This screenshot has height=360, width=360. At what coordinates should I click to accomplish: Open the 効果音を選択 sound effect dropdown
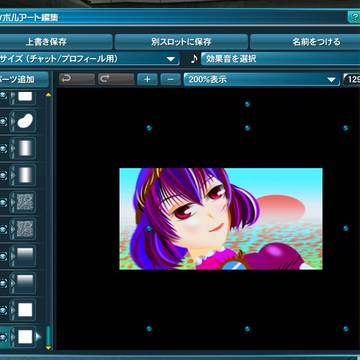[x=280, y=59]
